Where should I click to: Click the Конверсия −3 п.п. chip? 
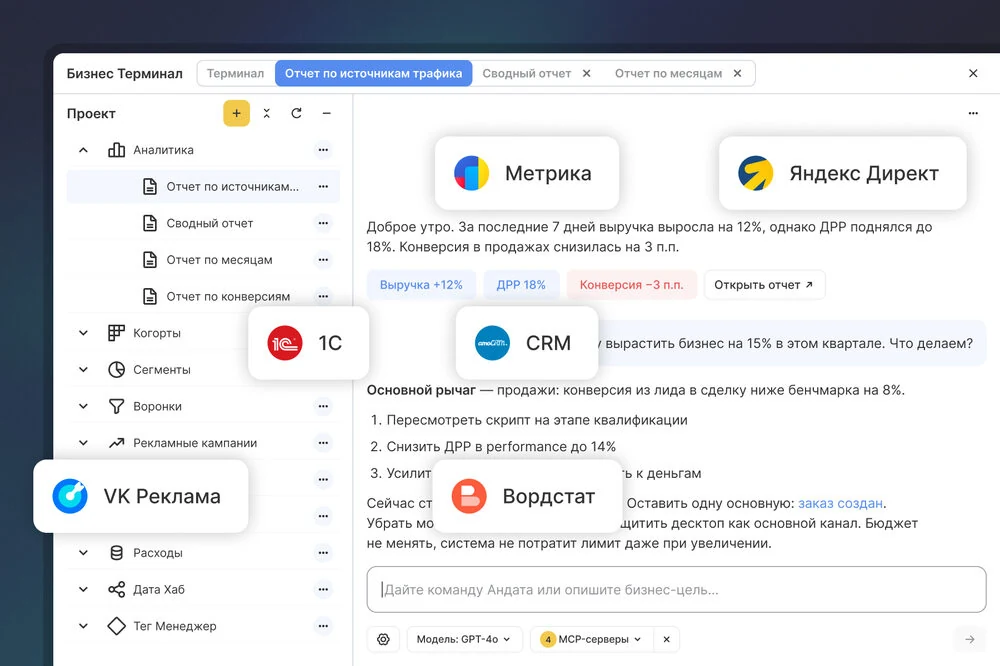631,285
